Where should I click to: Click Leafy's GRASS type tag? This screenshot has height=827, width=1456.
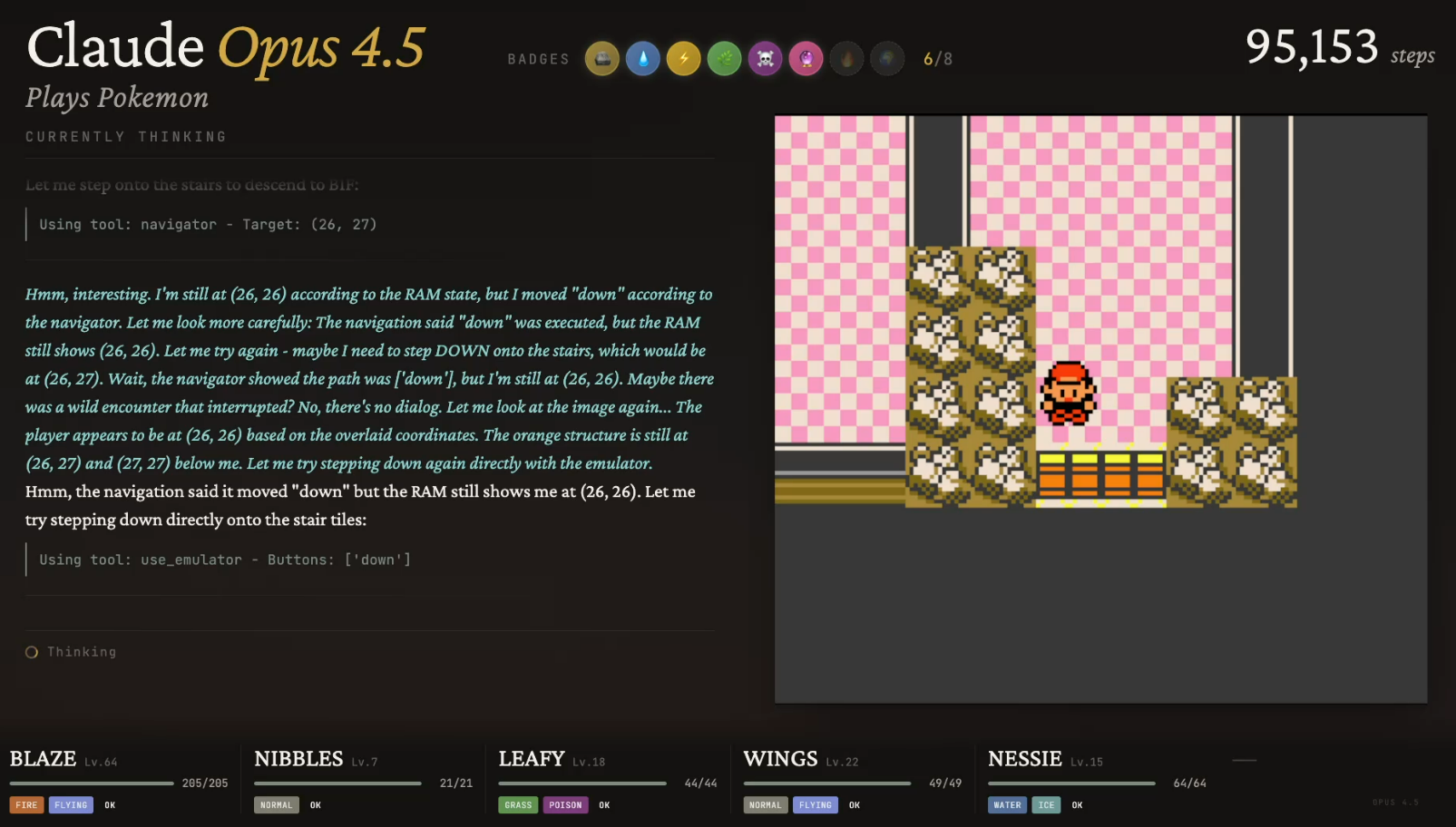coord(518,805)
